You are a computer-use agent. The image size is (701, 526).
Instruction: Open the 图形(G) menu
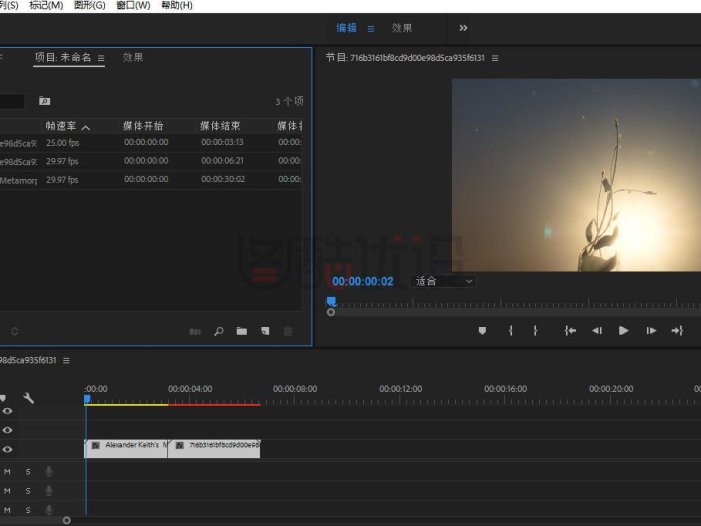(x=89, y=5)
